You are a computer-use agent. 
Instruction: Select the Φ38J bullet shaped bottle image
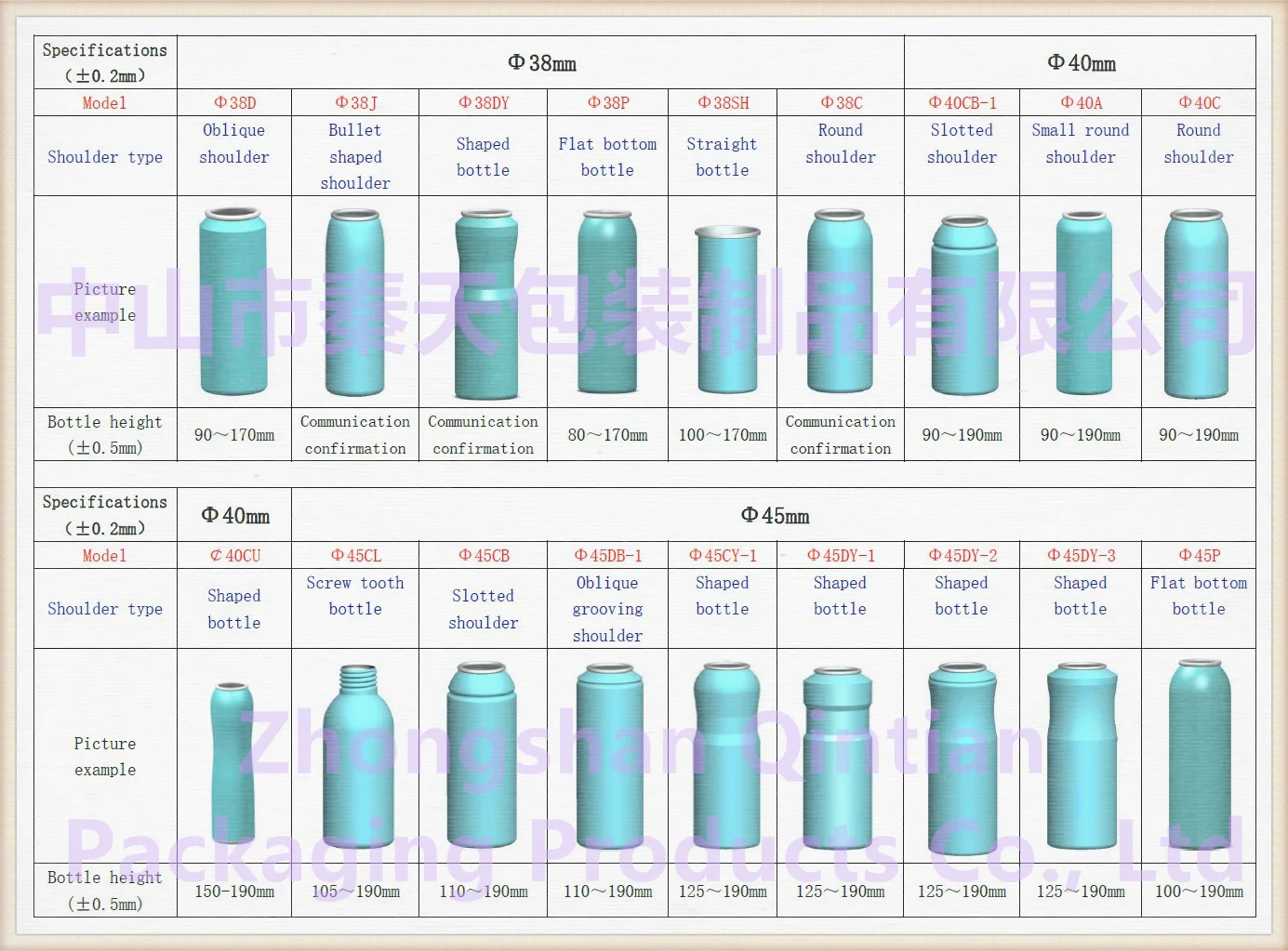click(x=355, y=303)
